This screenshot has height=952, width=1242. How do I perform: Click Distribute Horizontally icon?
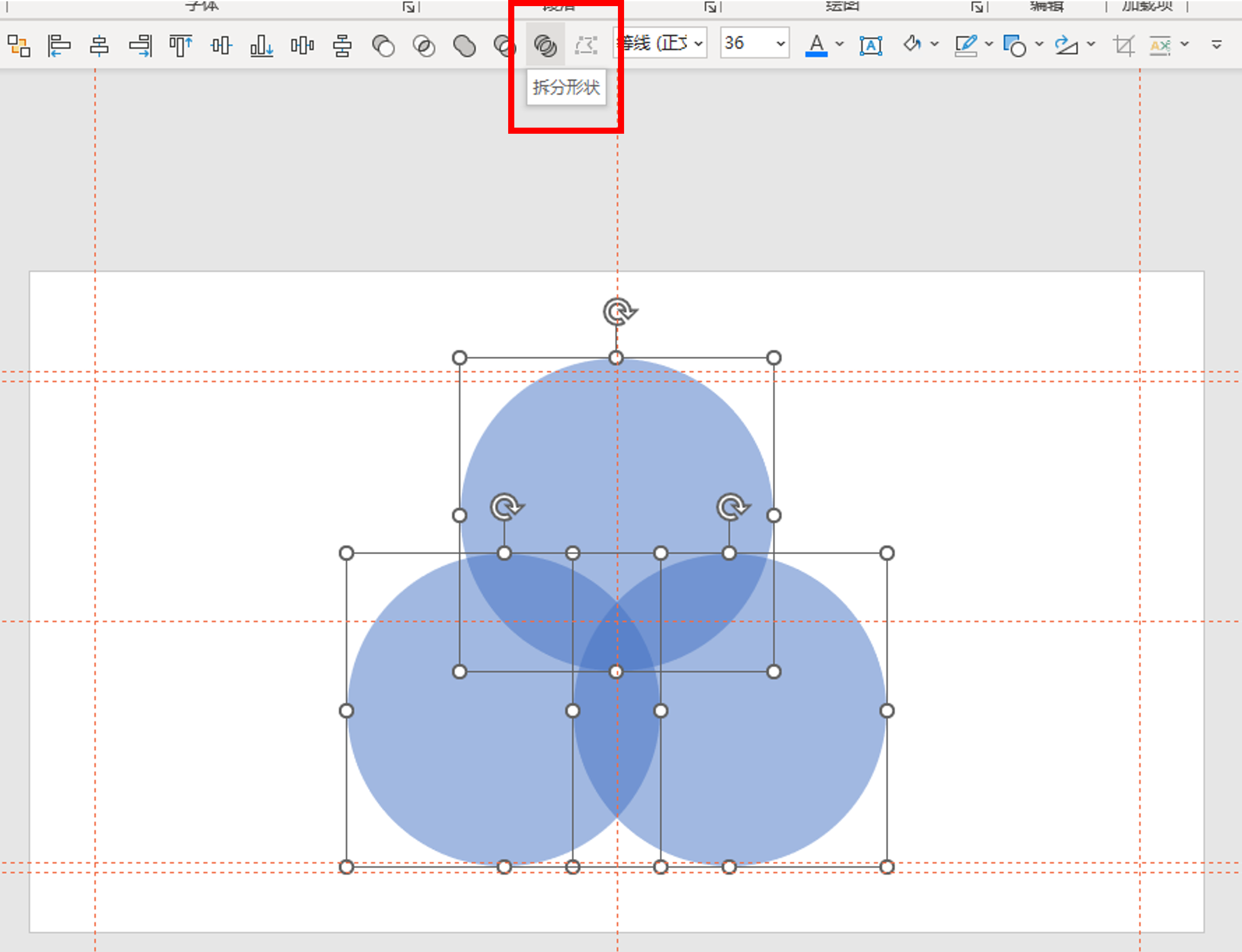click(x=302, y=45)
